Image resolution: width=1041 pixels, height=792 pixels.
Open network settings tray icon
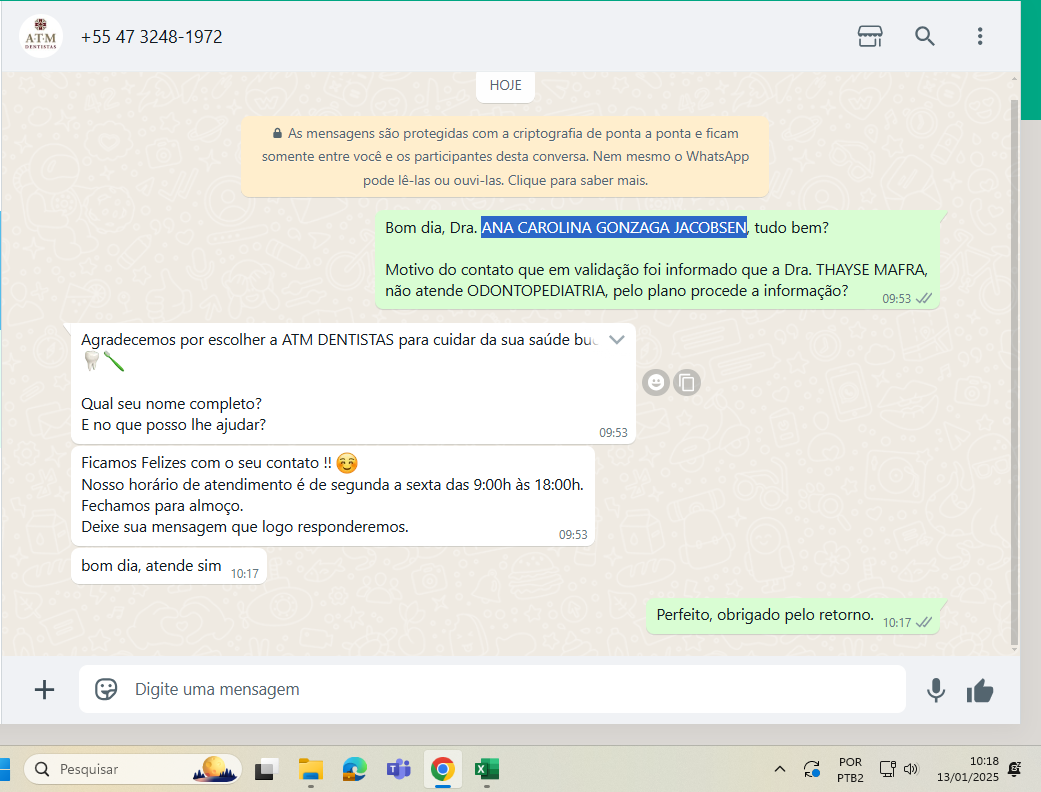pos(888,769)
